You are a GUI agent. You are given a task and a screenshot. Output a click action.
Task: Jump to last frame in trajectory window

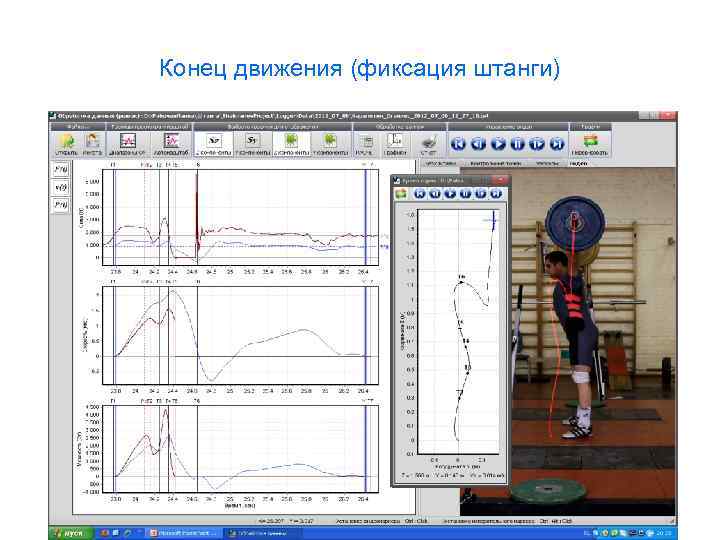click(x=496, y=194)
